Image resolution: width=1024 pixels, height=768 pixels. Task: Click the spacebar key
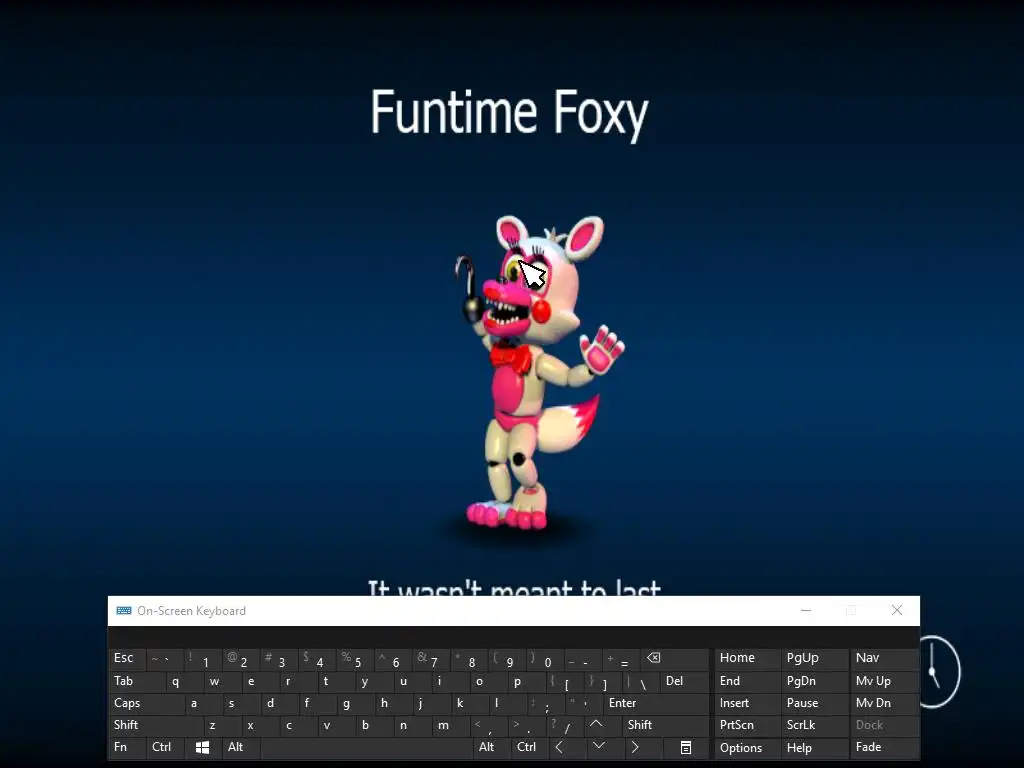(x=366, y=747)
